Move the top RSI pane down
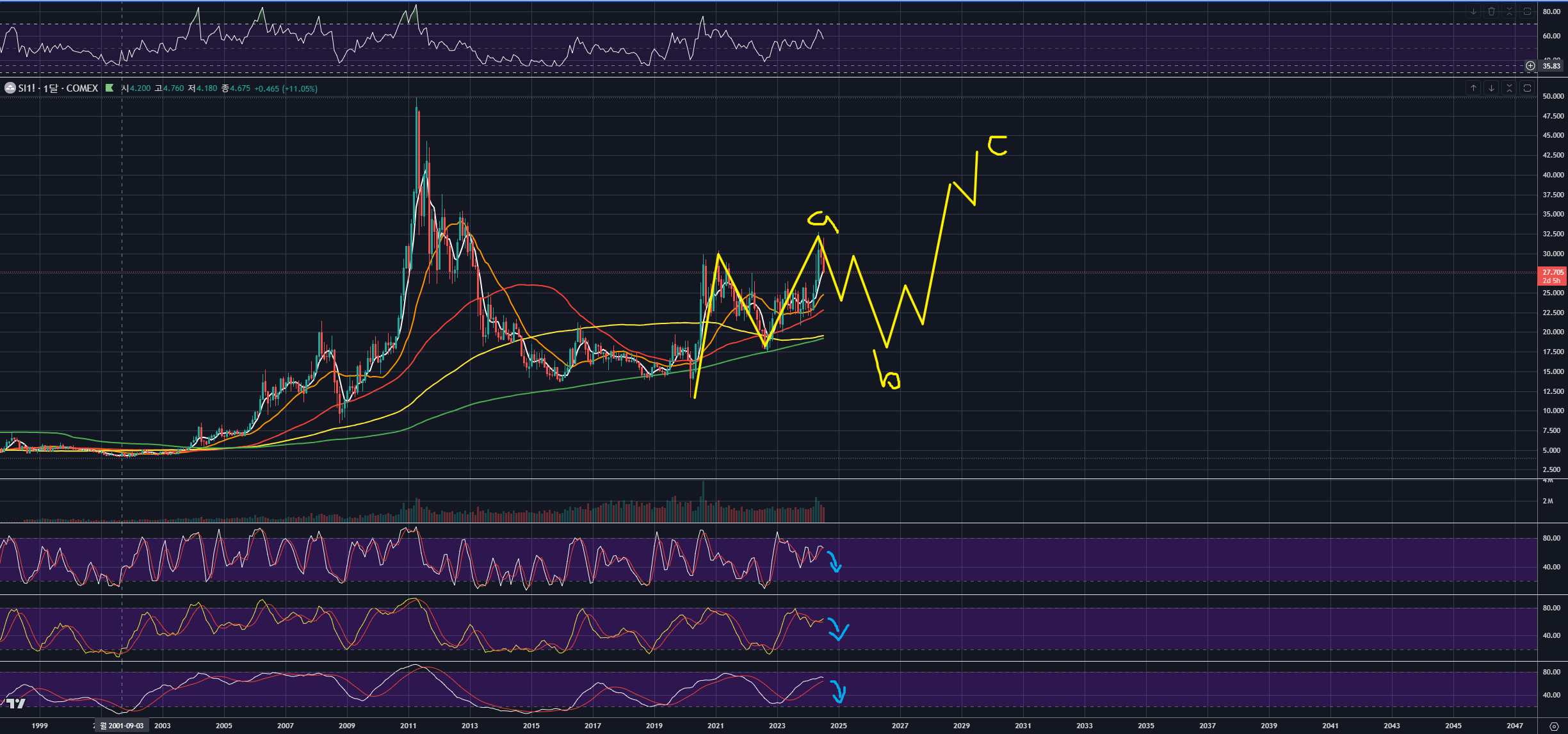This screenshot has height=734, width=1568. click(x=1473, y=12)
